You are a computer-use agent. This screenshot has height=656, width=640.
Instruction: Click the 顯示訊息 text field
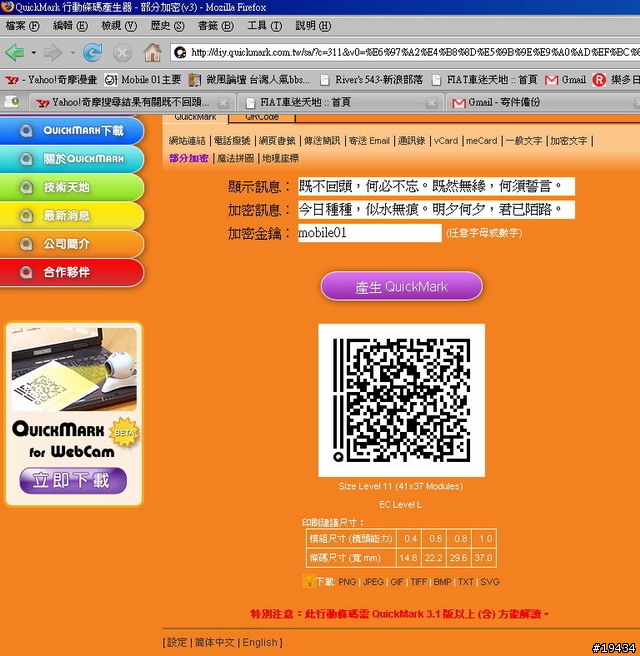[x=436, y=186]
